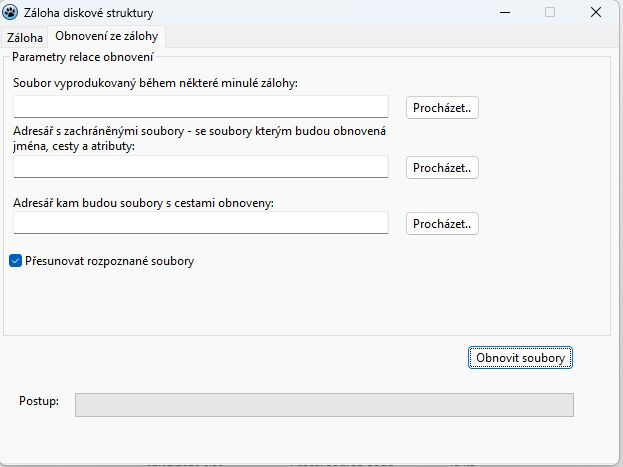Screen dimensions: 623x467
Task: Click the greyed-out maximize window button
Action: click(550, 12)
